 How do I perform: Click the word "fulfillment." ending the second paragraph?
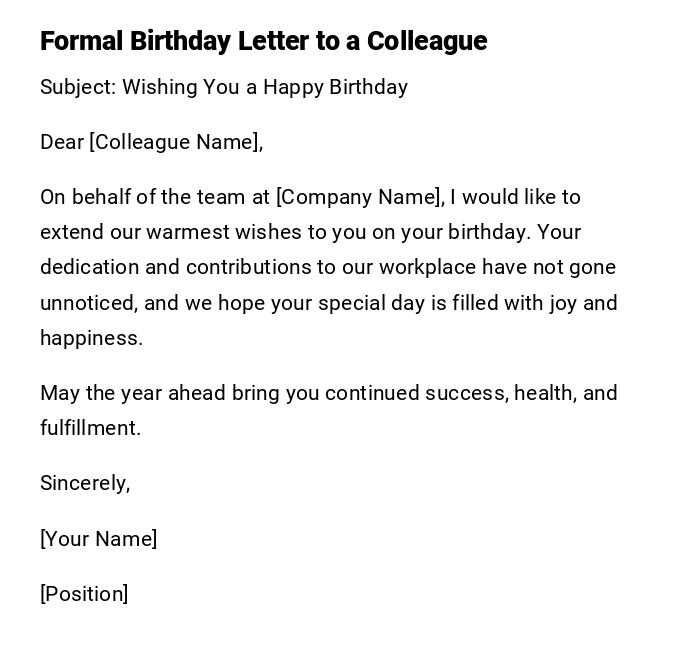point(90,428)
